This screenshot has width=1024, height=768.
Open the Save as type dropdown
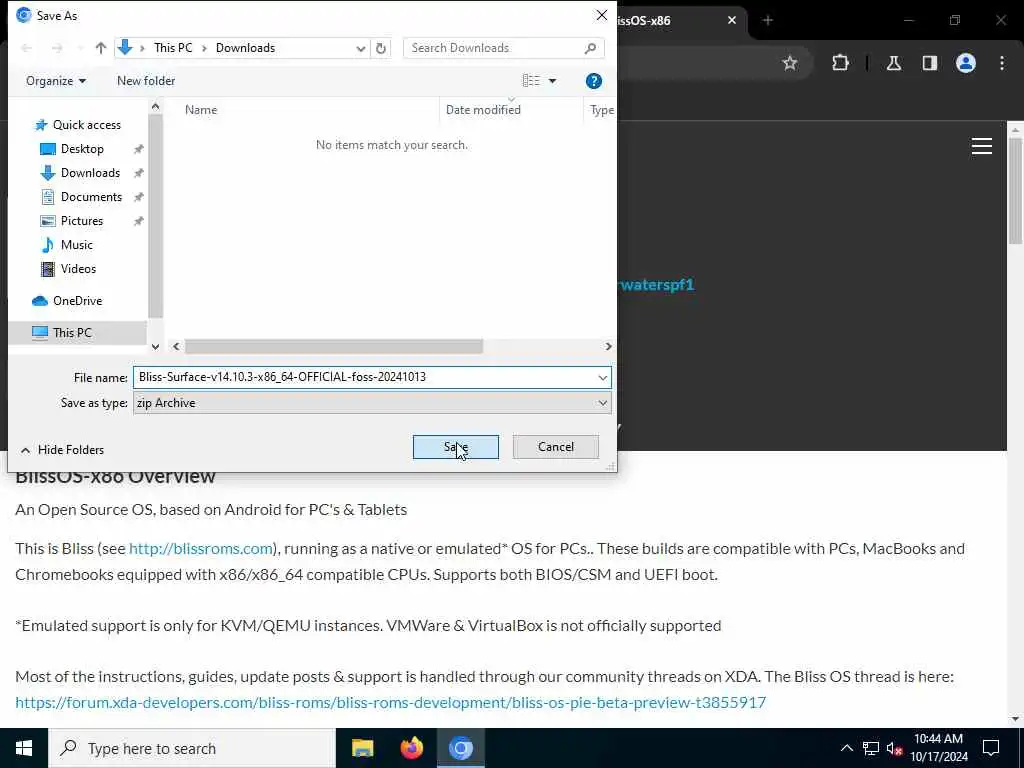(x=372, y=403)
